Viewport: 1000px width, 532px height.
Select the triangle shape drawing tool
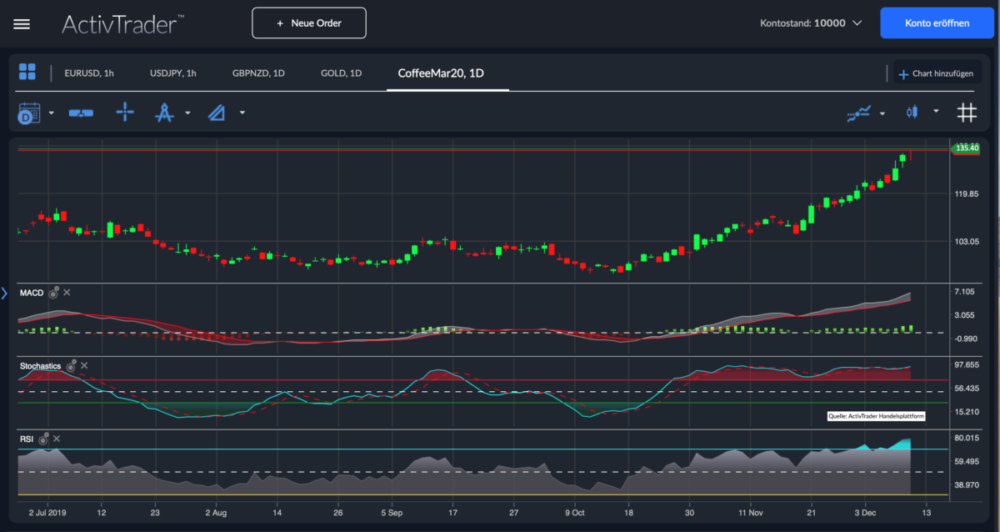click(x=217, y=113)
